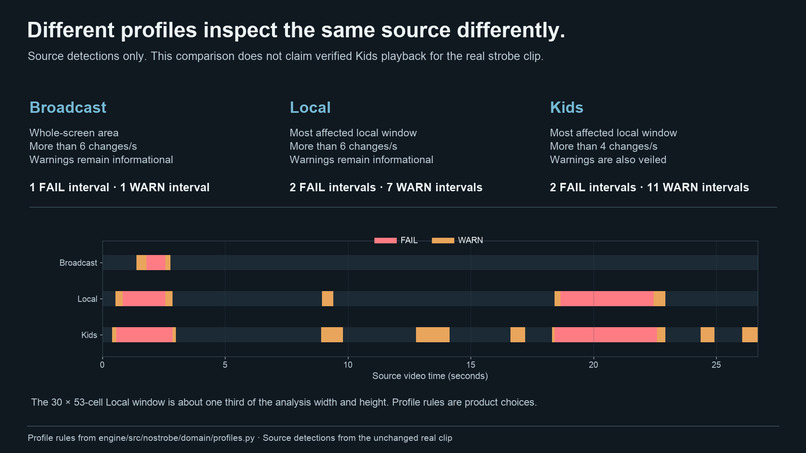Viewport: 806px width, 453px height.
Task: Click the Kids row WARN segment near 13 seconds
Action: (x=433, y=335)
